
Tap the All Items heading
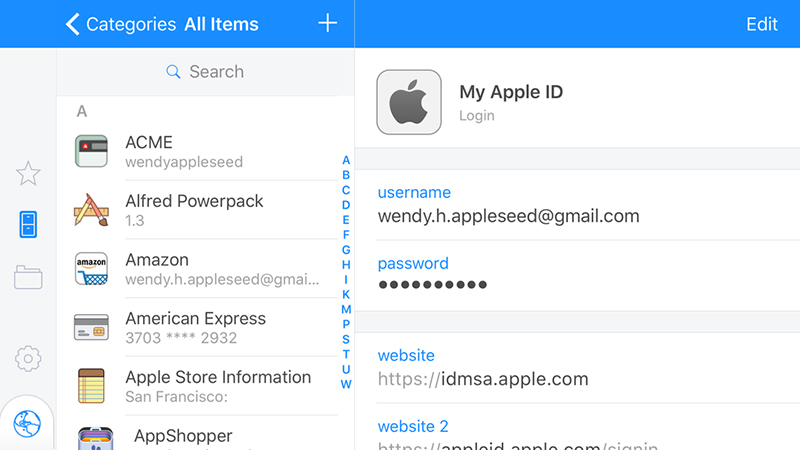221,24
